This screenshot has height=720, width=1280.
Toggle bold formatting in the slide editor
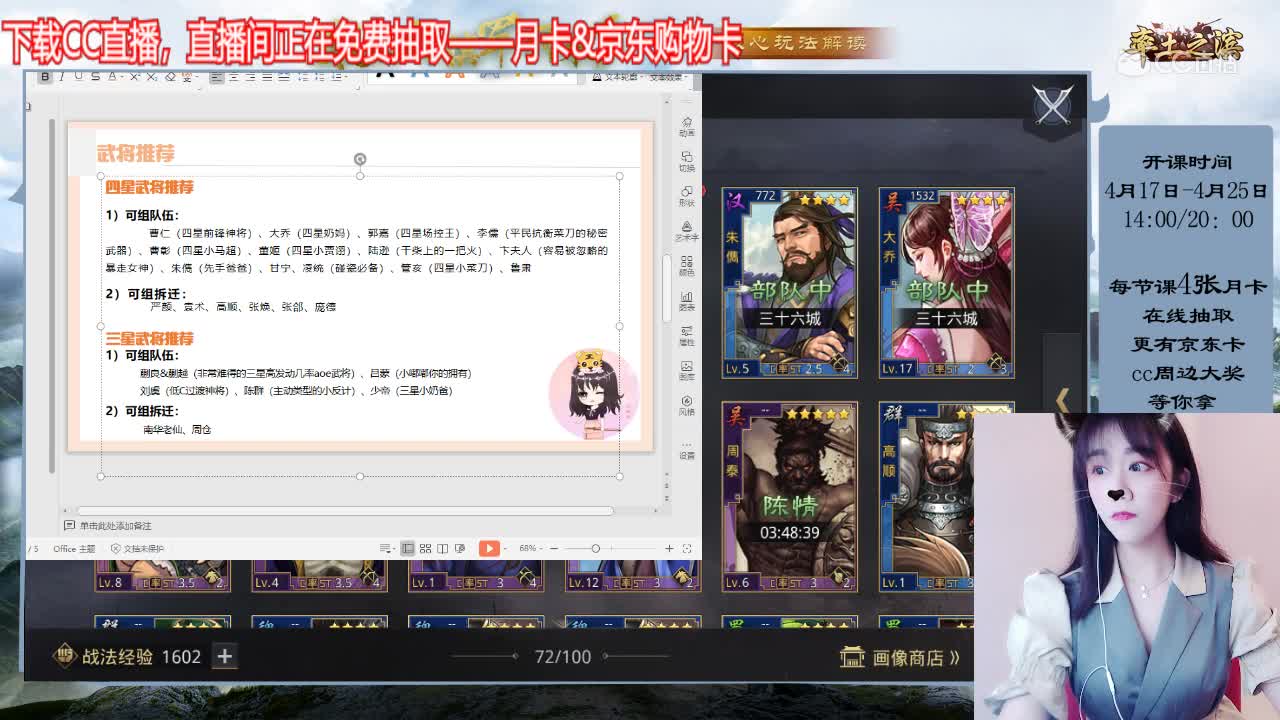point(45,77)
